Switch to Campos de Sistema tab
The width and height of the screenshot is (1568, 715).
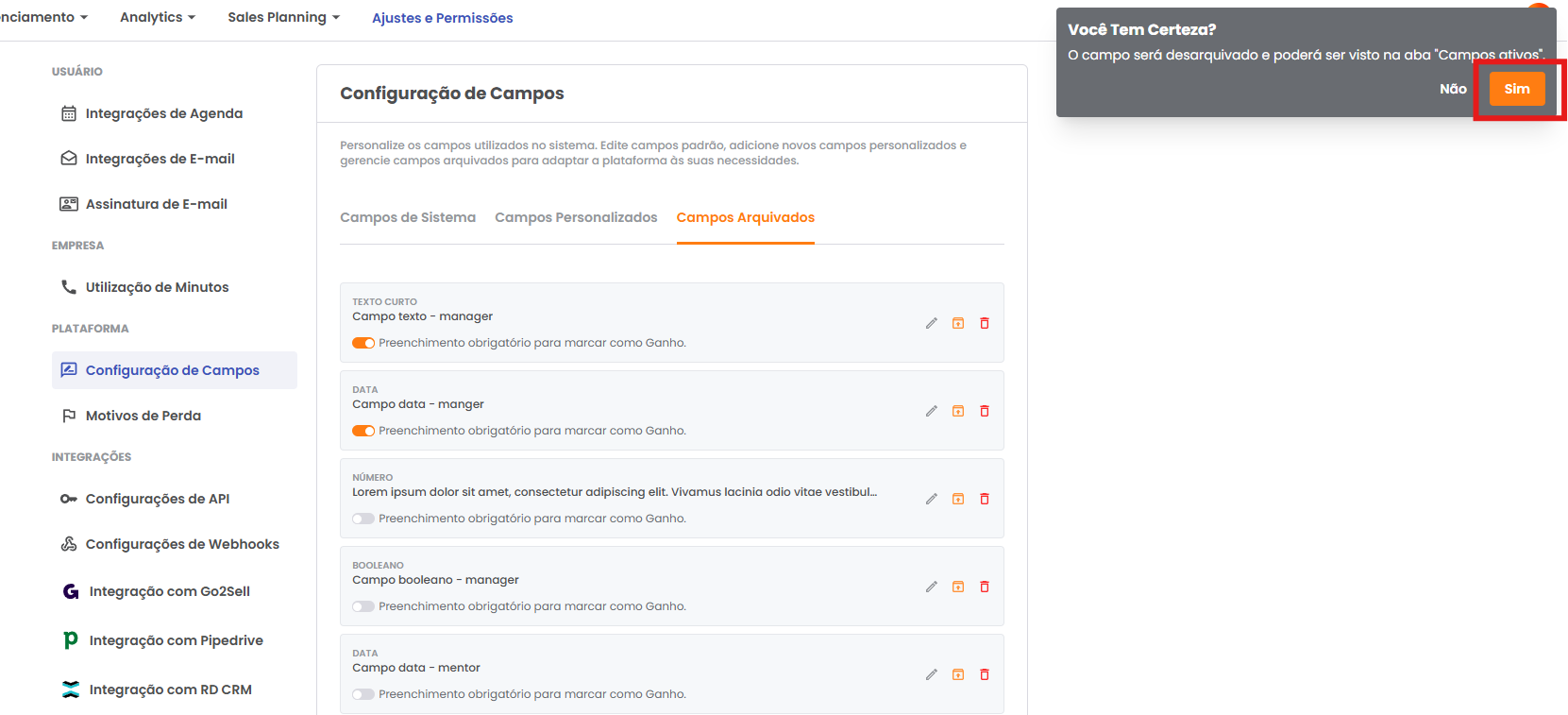[x=408, y=217]
